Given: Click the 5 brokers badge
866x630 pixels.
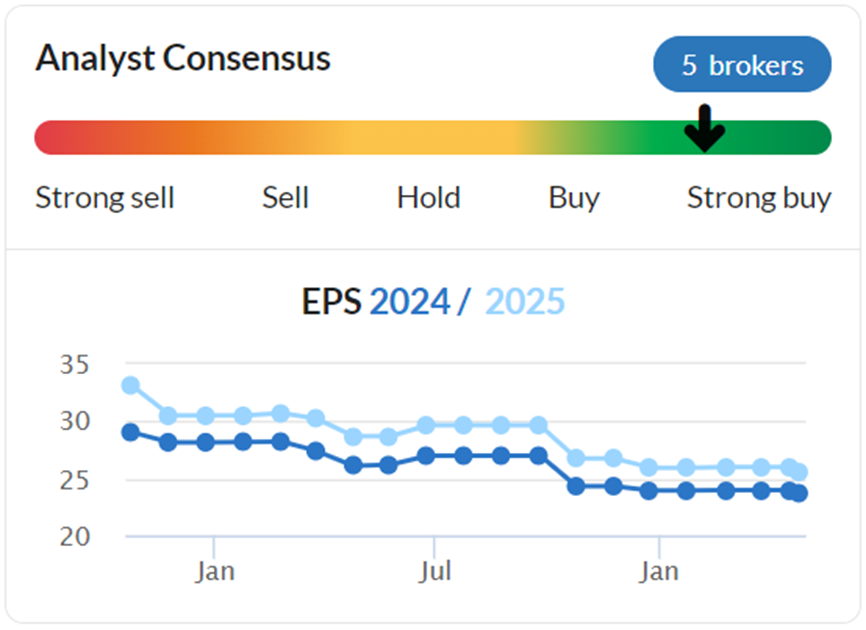Looking at the screenshot, I should click(x=742, y=65).
